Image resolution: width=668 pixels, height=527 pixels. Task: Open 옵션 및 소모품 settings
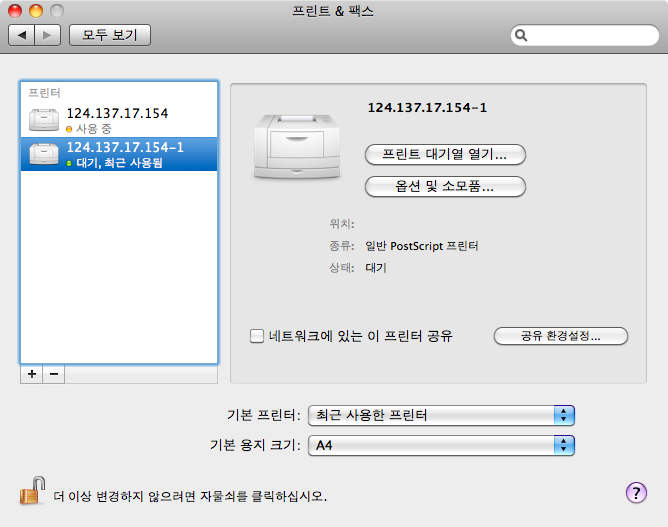(445, 187)
